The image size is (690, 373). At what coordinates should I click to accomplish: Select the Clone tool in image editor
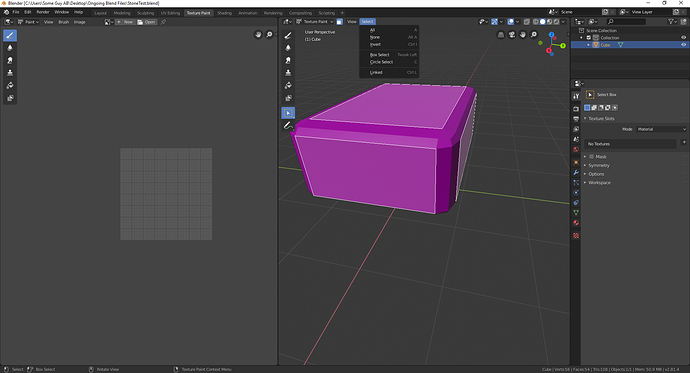click(x=10, y=73)
